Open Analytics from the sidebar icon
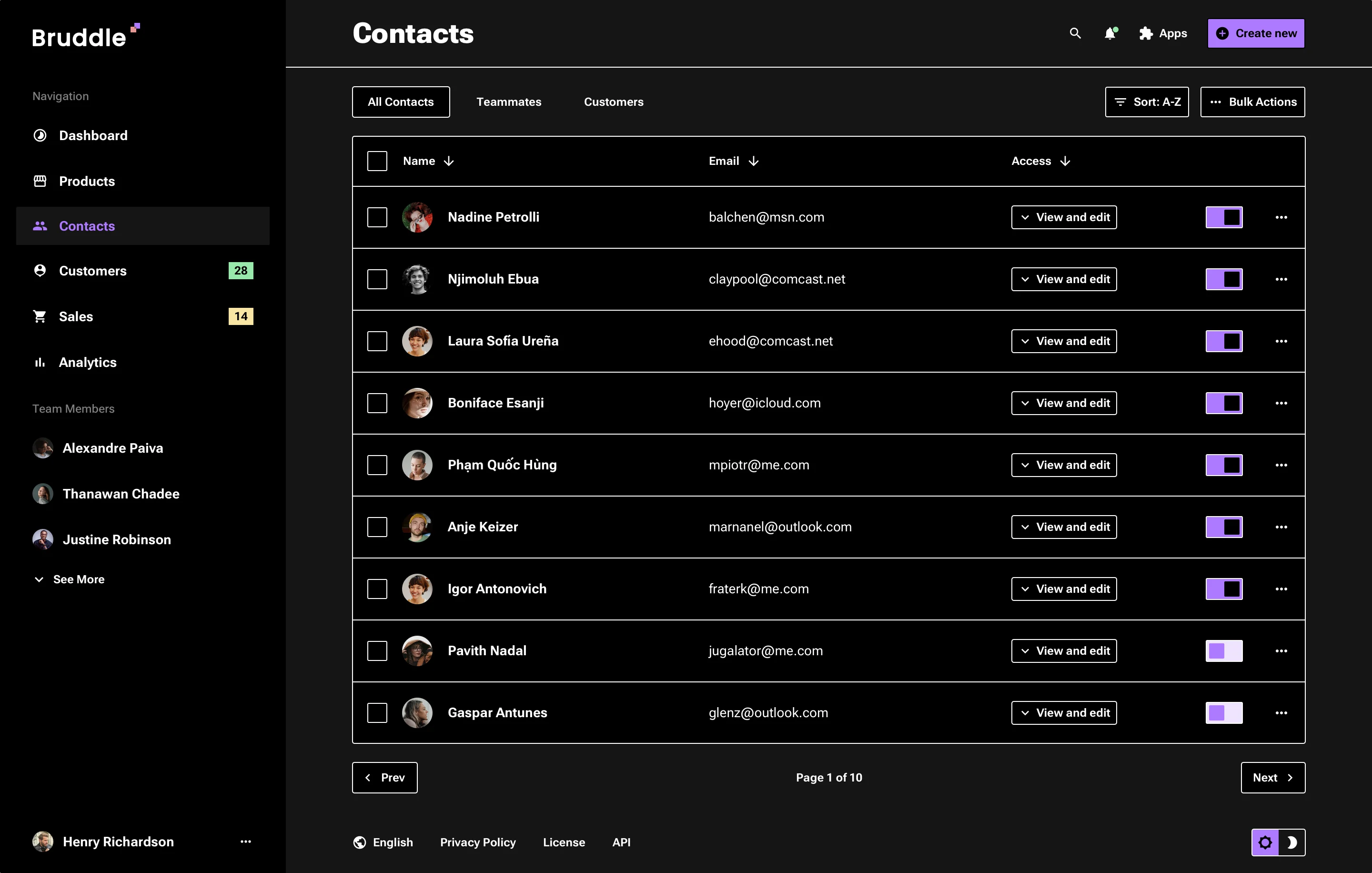Screen dimensions: 1372x873 (x=40, y=362)
